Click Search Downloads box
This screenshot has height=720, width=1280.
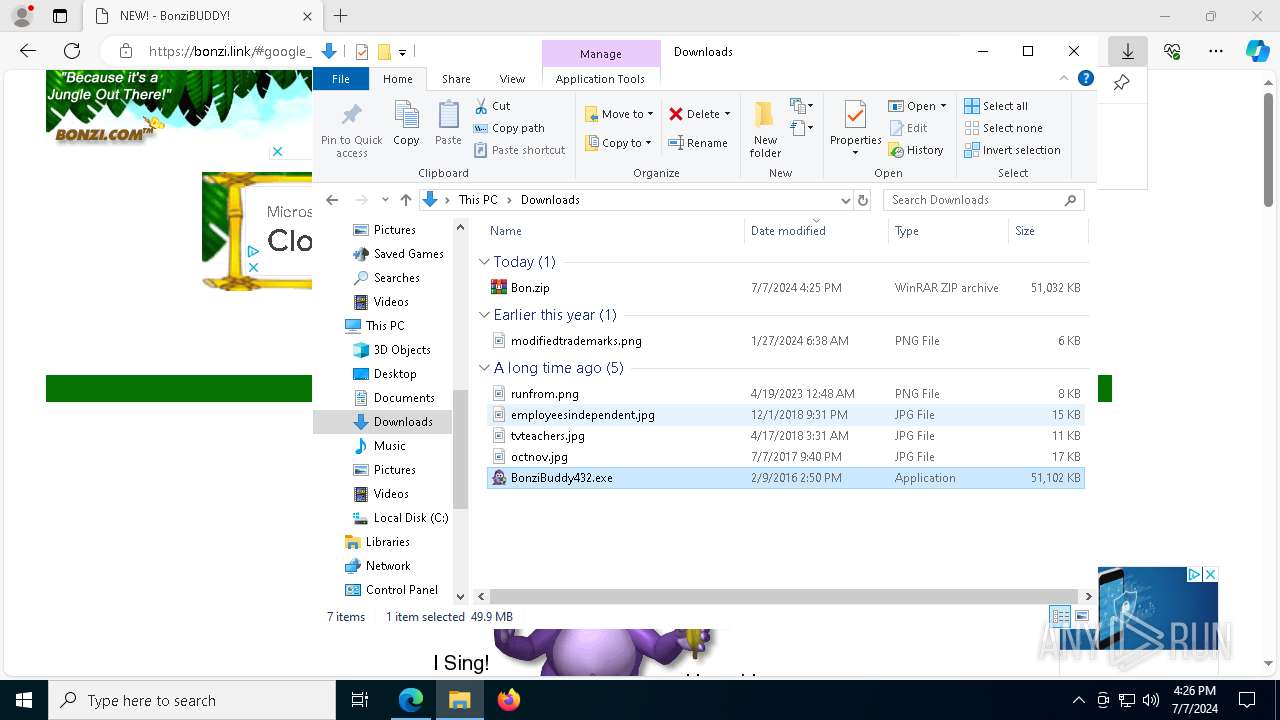click(983, 200)
